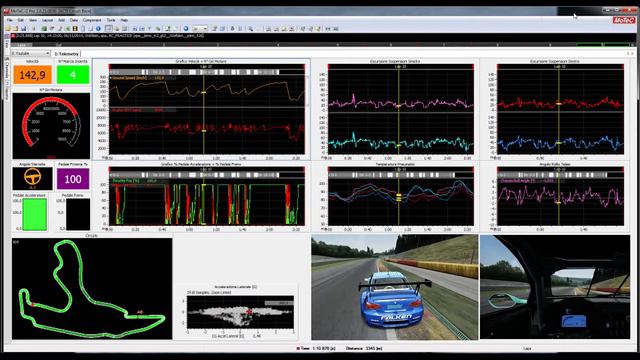Click the blue round icon left of the toolbar combo box
This screenshot has width=640, height=360.
coord(186,29)
